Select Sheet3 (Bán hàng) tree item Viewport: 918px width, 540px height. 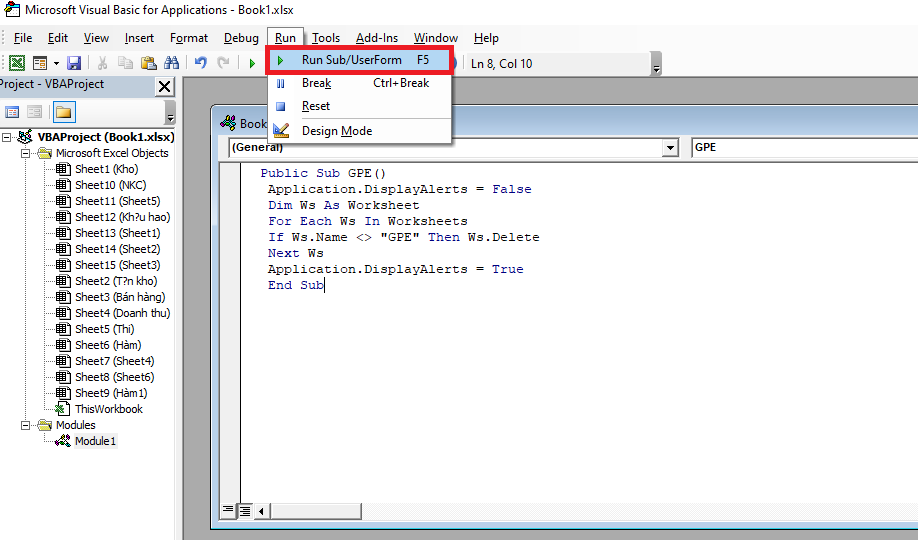click(120, 298)
